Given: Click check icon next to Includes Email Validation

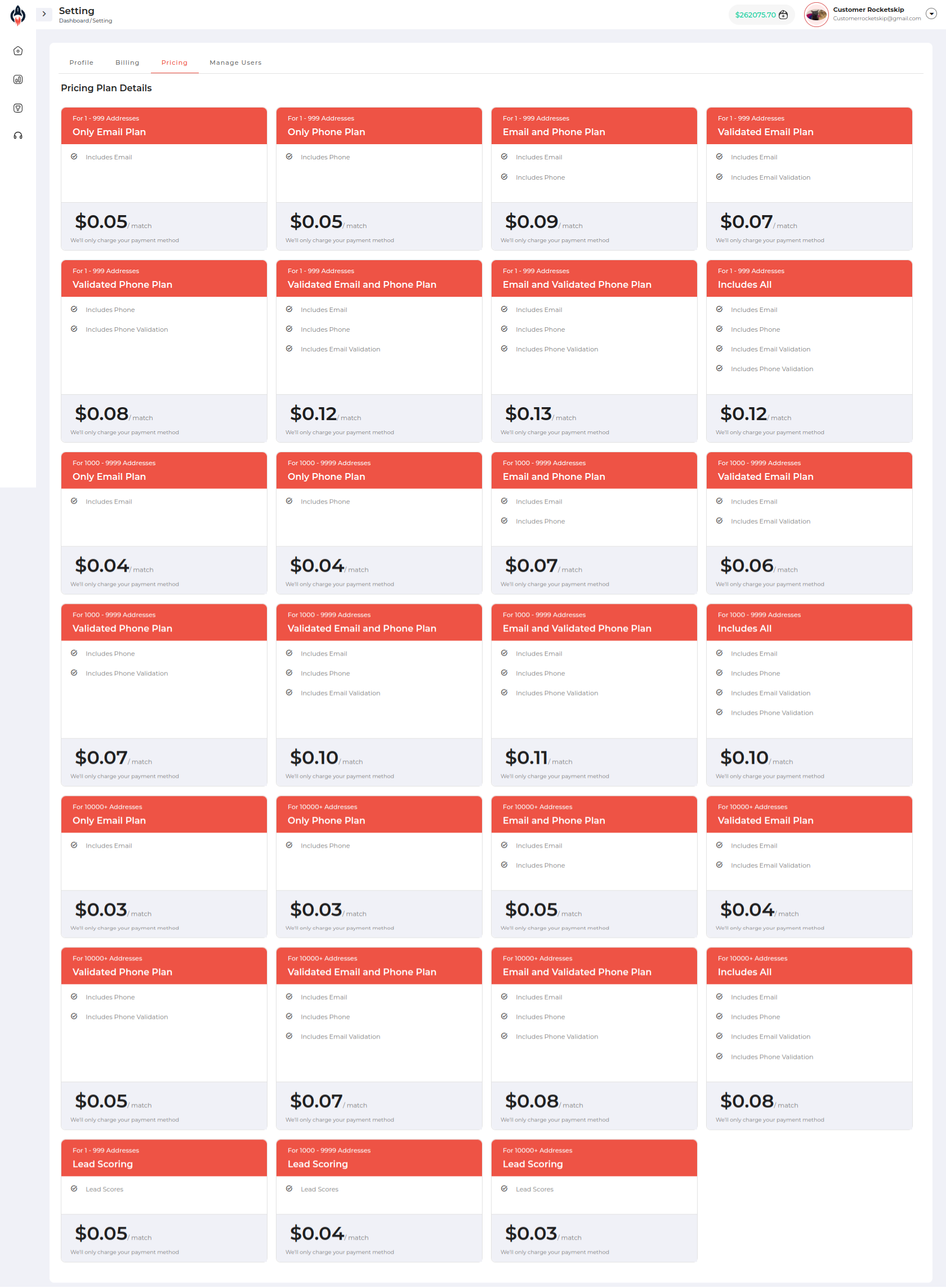Looking at the screenshot, I should click(x=719, y=177).
